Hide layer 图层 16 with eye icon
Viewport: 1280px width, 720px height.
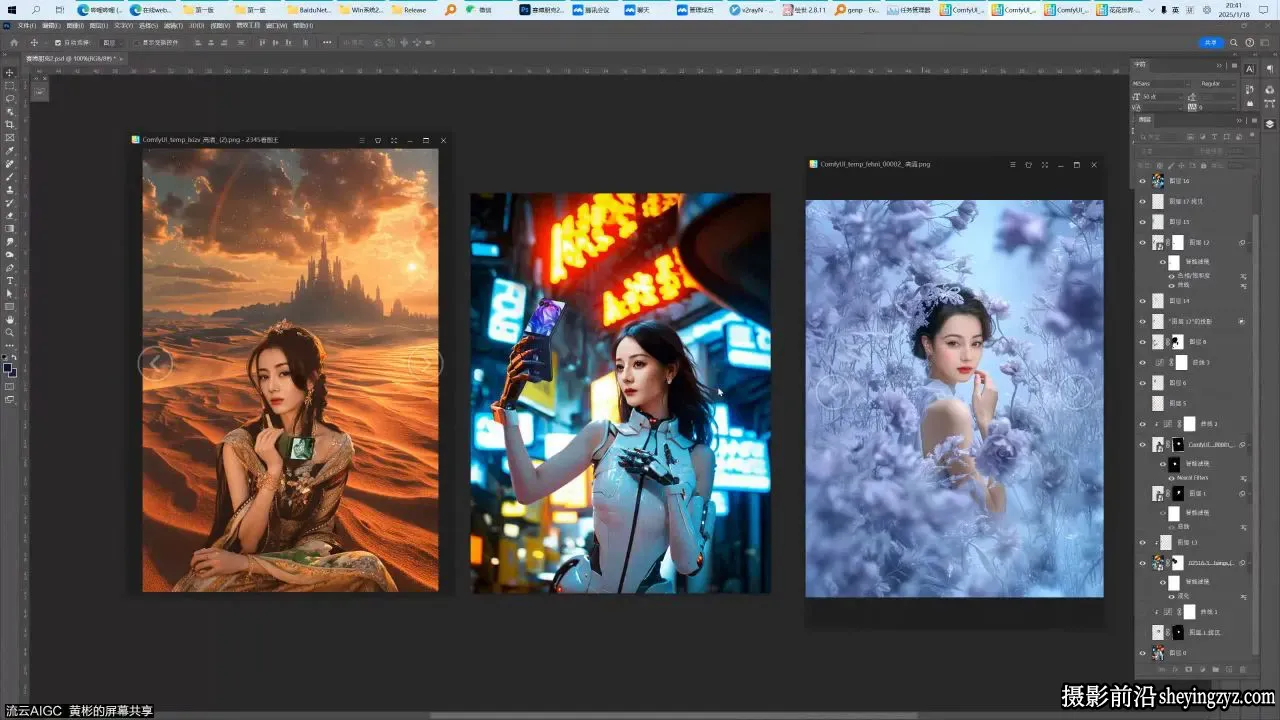(x=1142, y=181)
